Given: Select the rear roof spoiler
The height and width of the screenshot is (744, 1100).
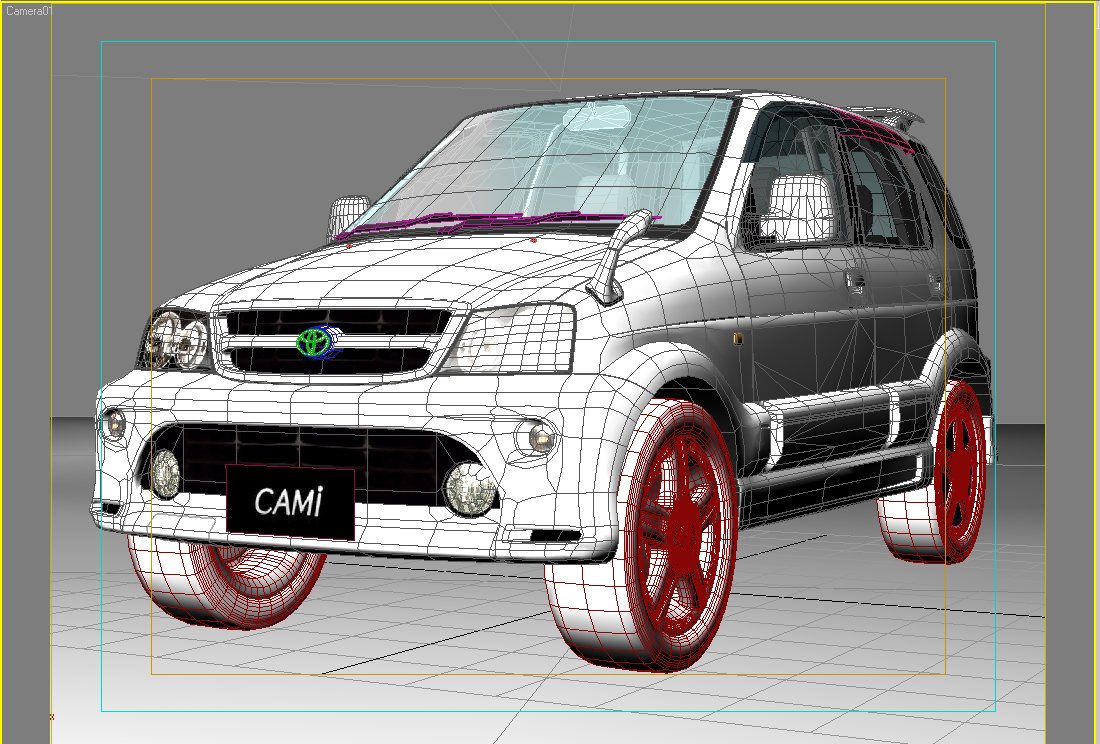Looking at the screenshot, I should (x=885, y=118).
